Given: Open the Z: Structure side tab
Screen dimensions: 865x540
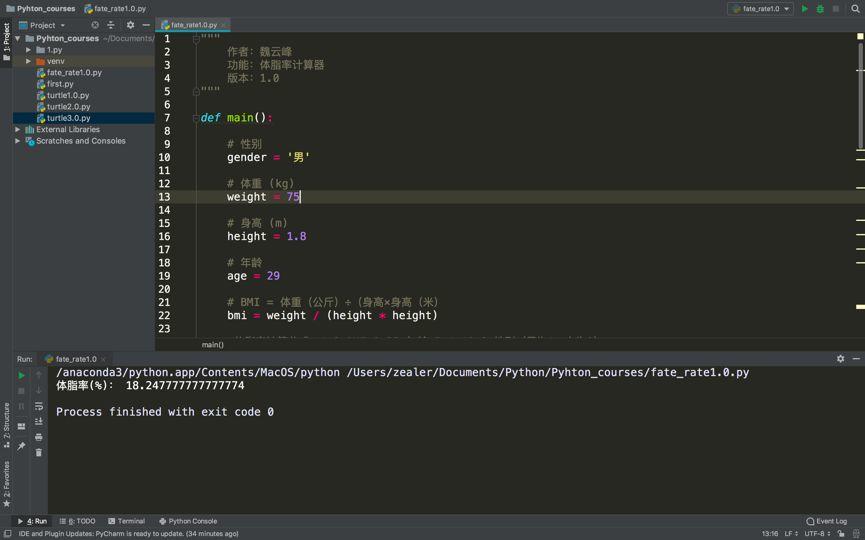Looking at the screenshot, I should tap(6, 425).
